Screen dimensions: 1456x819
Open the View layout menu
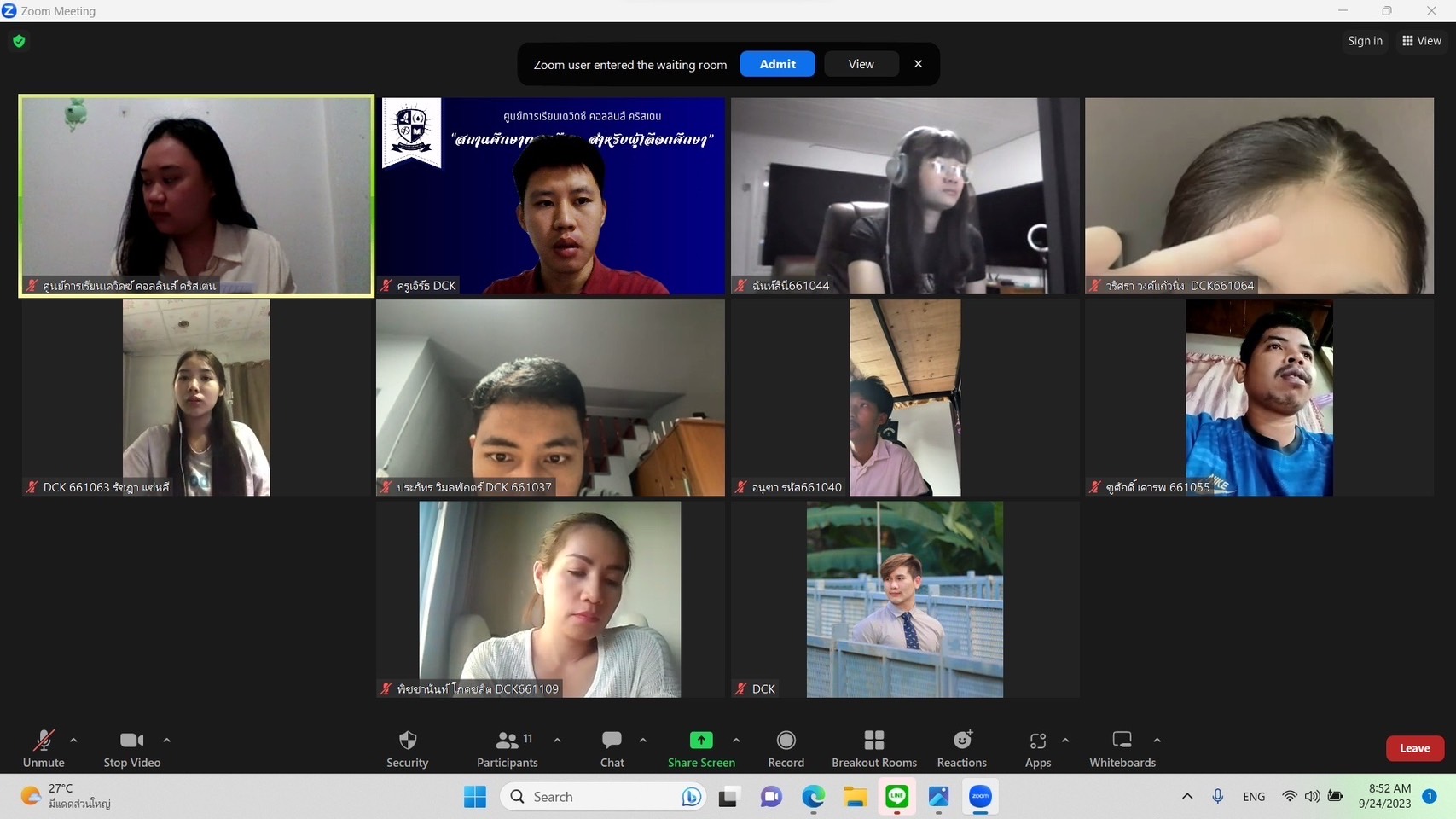(x=1421, y=41)
